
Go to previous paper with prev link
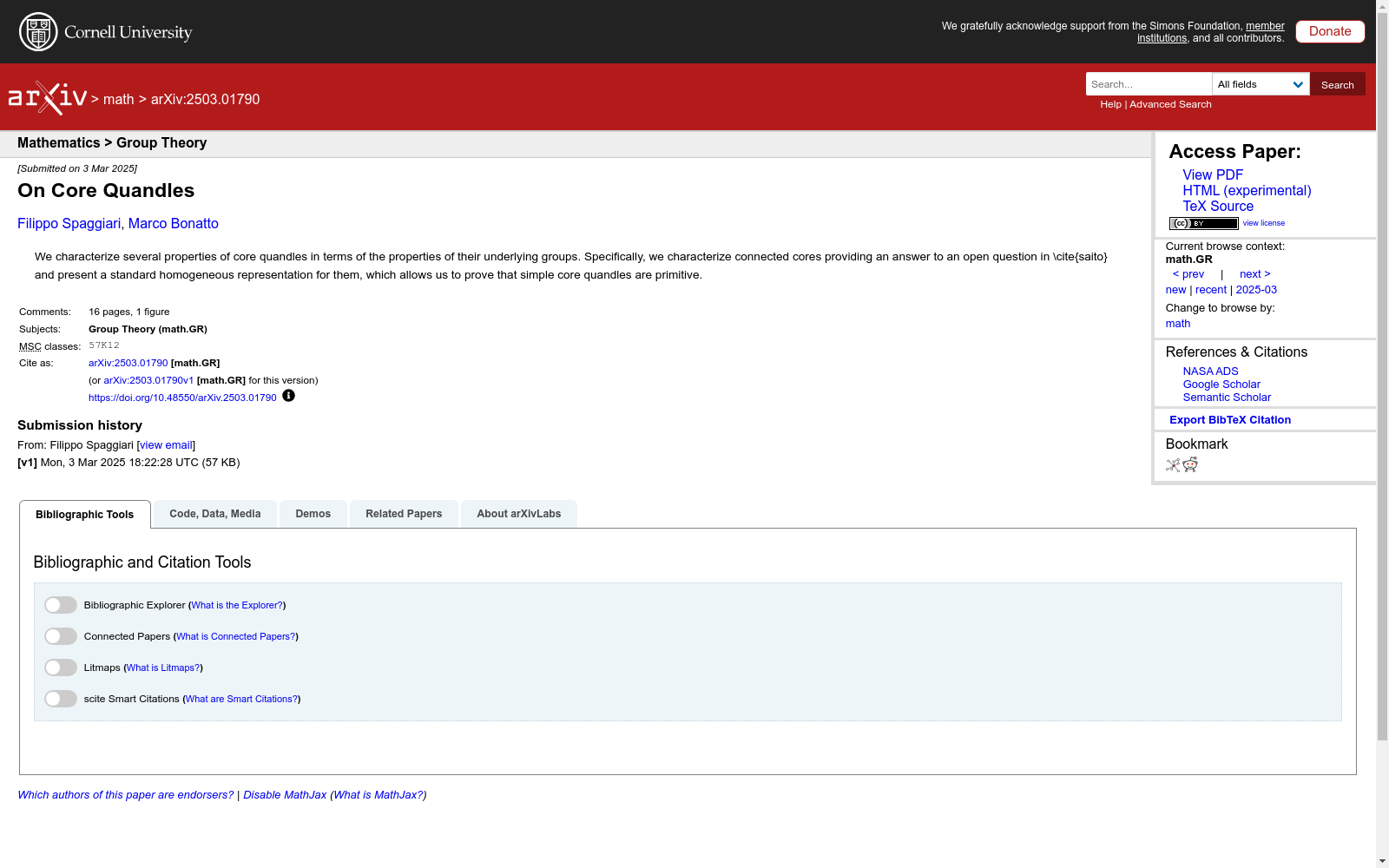tap(1188, 274)
